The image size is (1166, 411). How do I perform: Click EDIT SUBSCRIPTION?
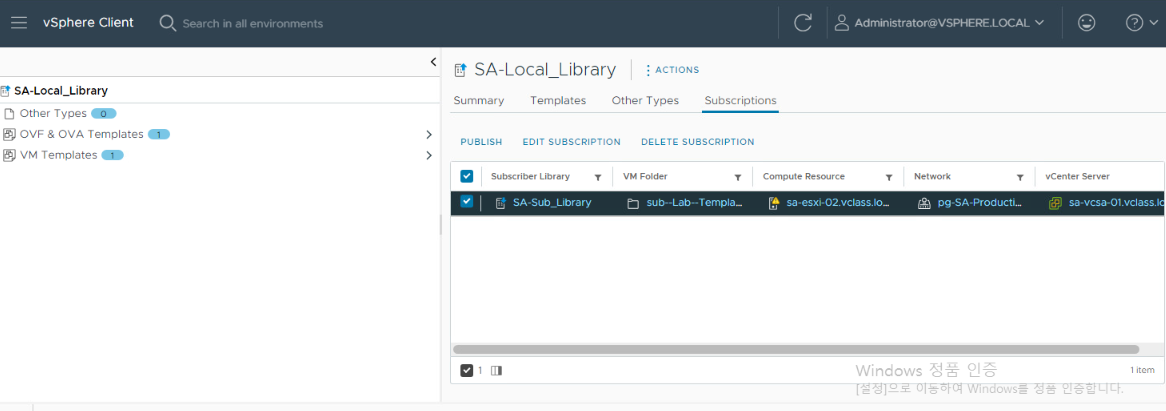click(x=571, y=142)
